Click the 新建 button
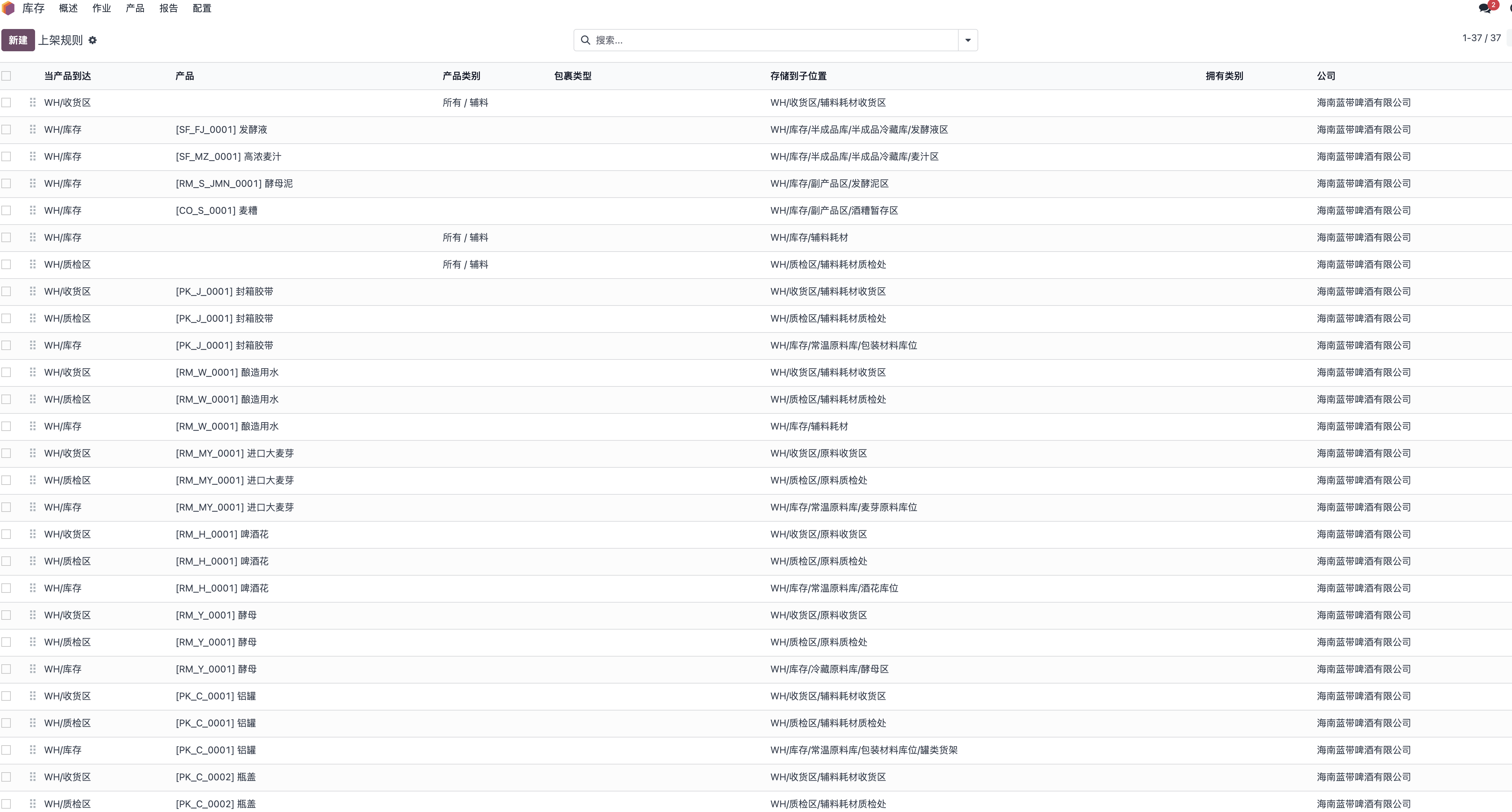The height and width of the screenshot is (812, 1512). point(18,40)
